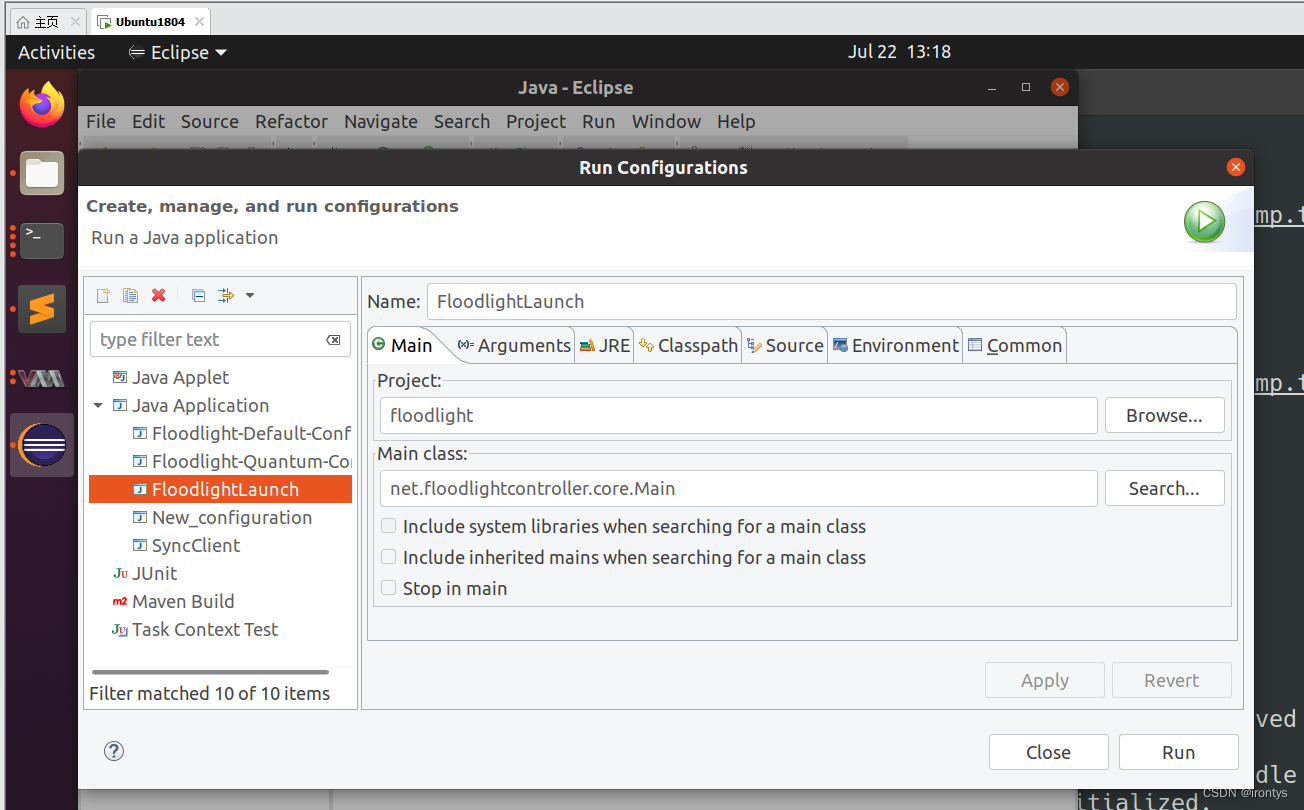
Task: Open the Run menu in Eclipse
Action: pos(599,121)
